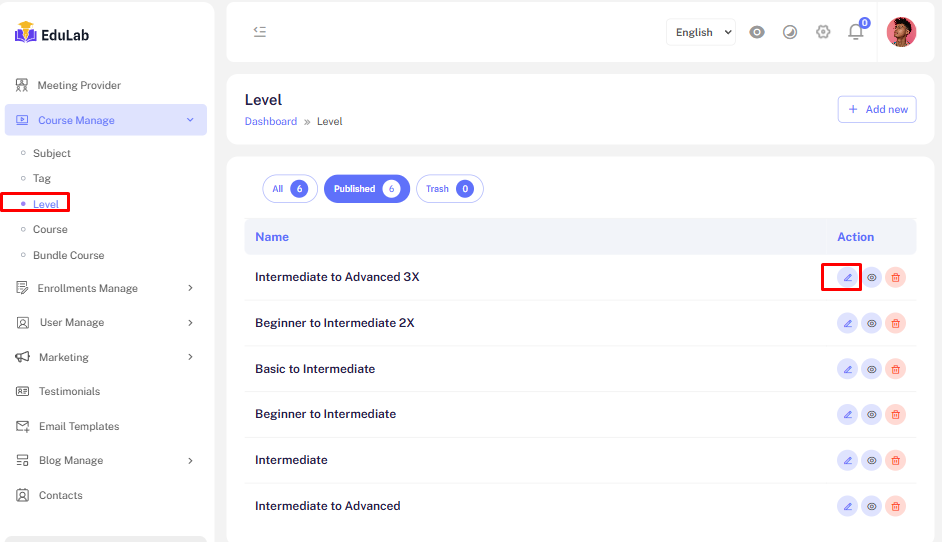The image size is (942, 542).
Task: Expand the Enrollments Manage menu
Action: coord(106,288)
